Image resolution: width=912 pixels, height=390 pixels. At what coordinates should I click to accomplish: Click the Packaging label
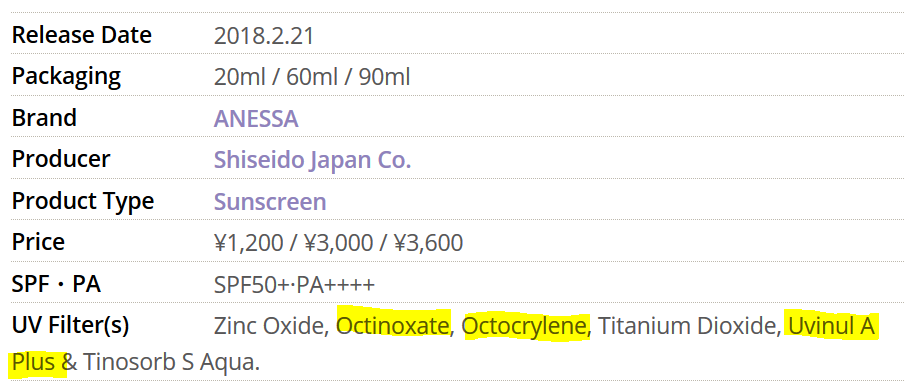click(66, 77)
